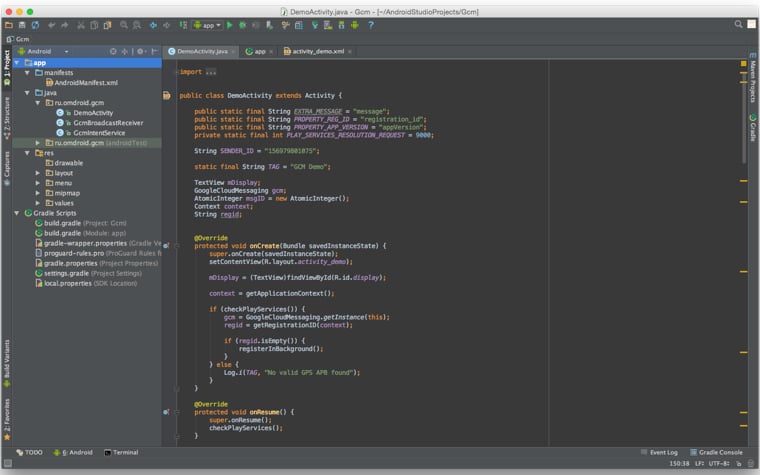
Task: Toggle the Maven Projects side panel
Action: [753, 78]
